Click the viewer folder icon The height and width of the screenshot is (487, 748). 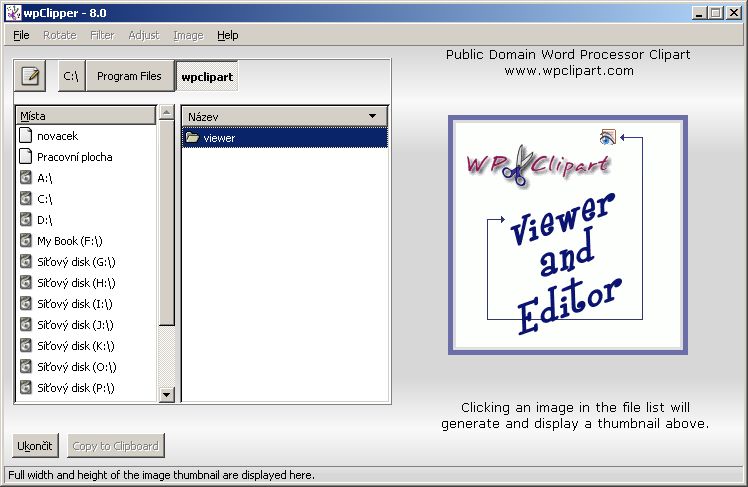point(192,138)
